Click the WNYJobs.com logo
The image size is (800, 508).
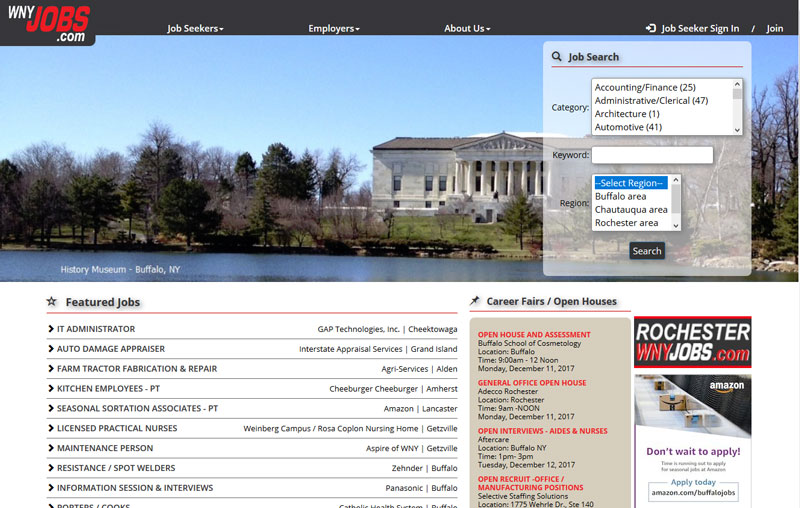(x=48, y=23)
